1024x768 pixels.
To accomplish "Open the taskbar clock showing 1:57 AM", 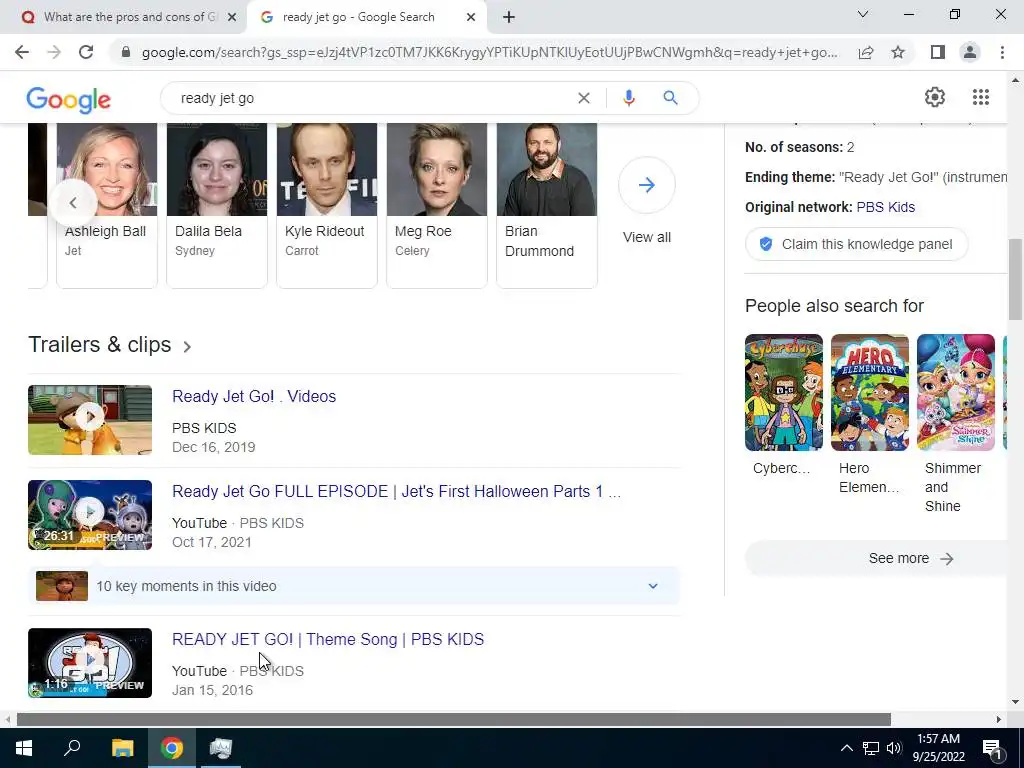I will tap(938, 748).
